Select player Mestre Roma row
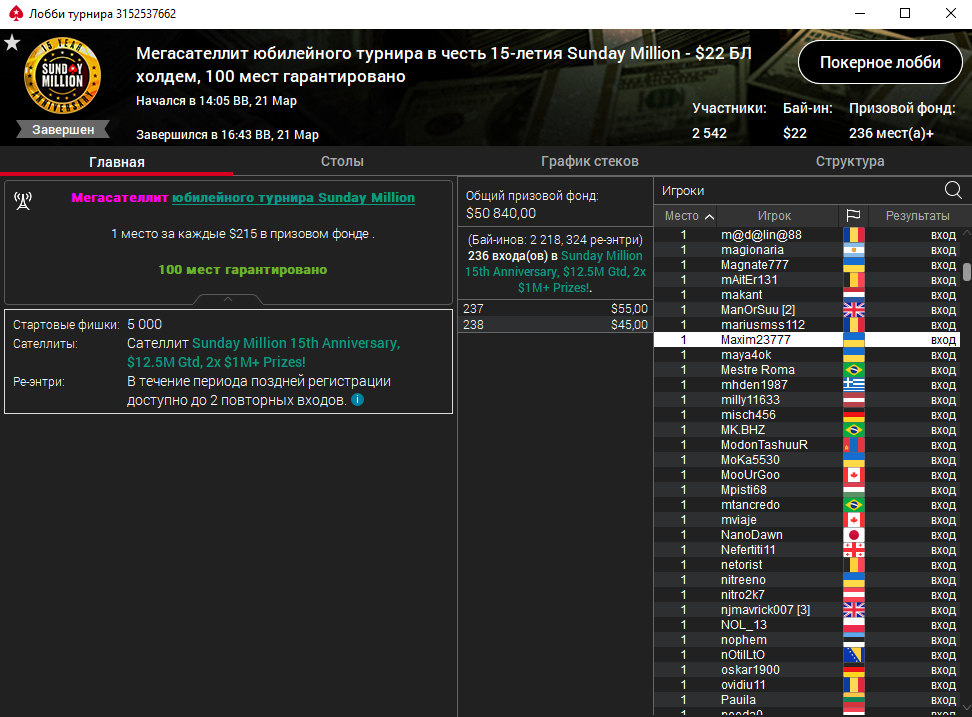972x717 pixels. 806,370
